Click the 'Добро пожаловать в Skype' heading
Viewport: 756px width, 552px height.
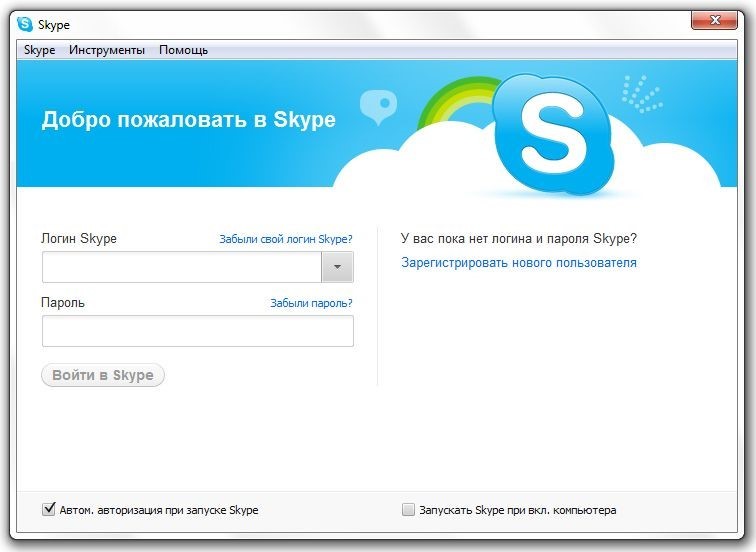pyautogui.click(x=189, y=120)
